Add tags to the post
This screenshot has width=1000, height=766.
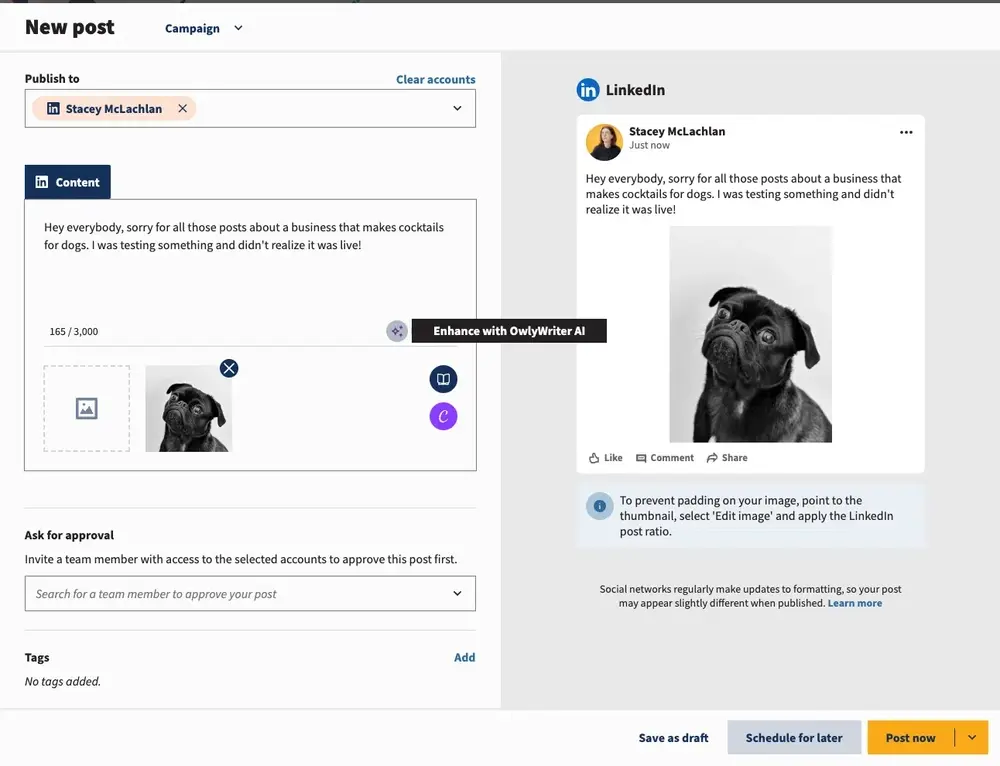(464, 657)
